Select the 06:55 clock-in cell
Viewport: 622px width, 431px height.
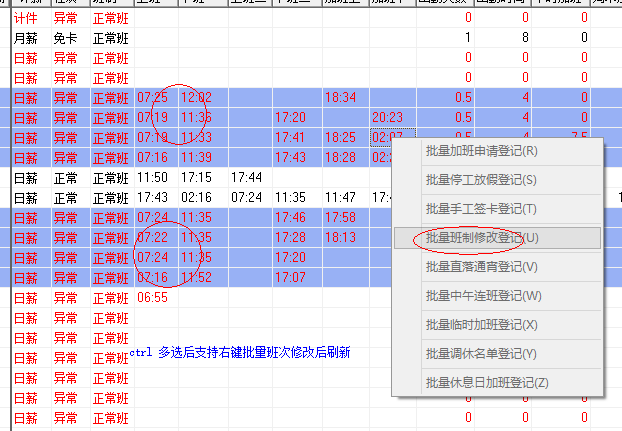152,298
